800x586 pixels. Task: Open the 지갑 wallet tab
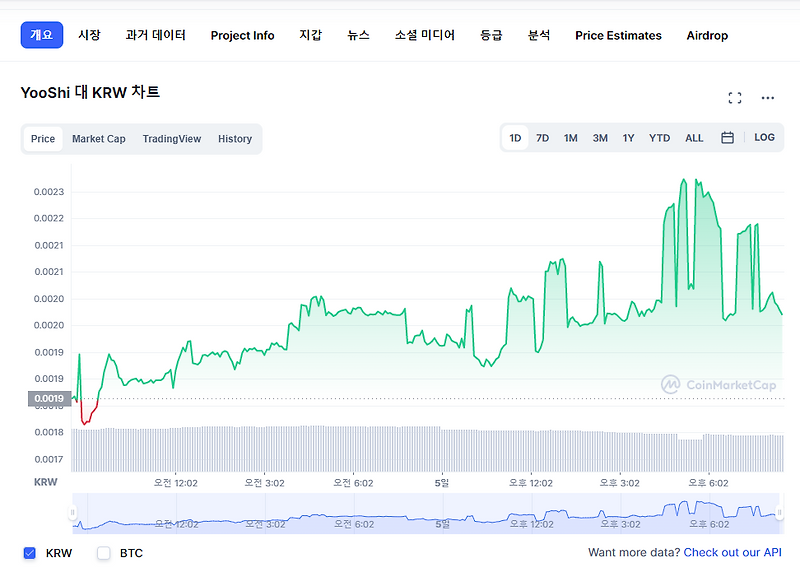[310, 35]
